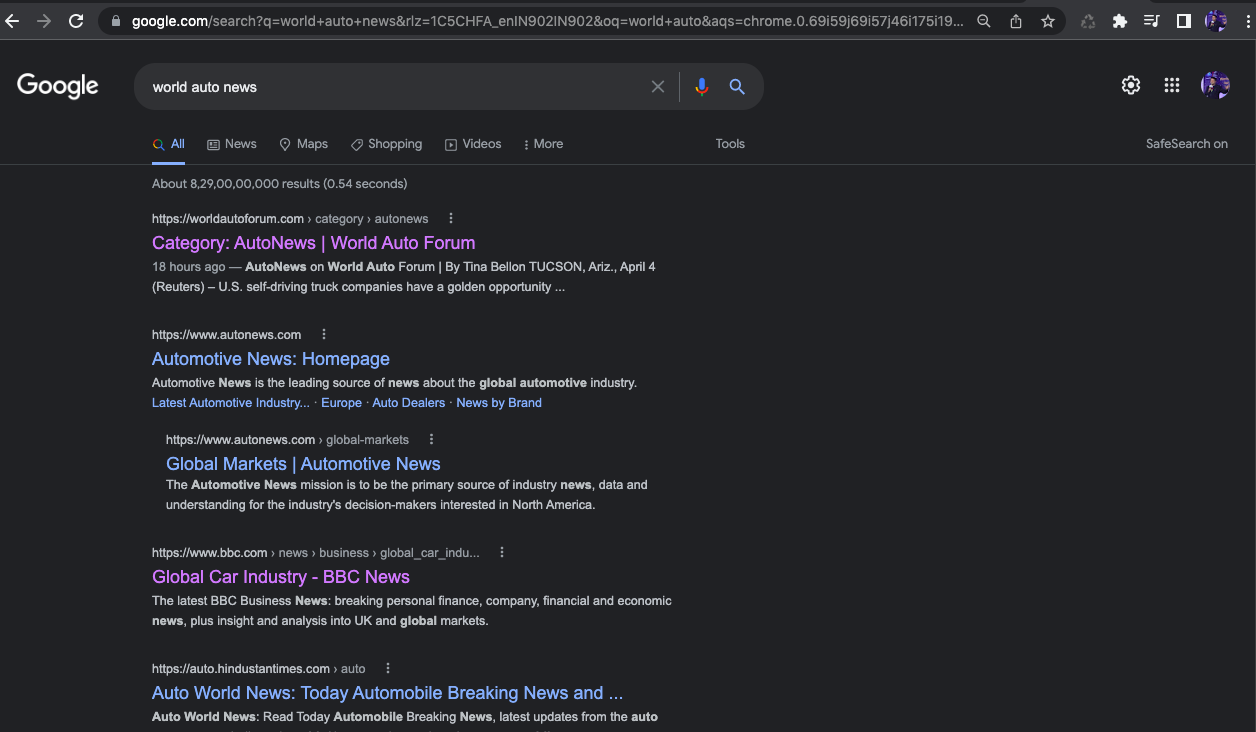This screenshot has height=732, width=1256.
Task: Open the Global Car Industry - BBC News link
Action: pyautogui.click(x=281, y=577)
